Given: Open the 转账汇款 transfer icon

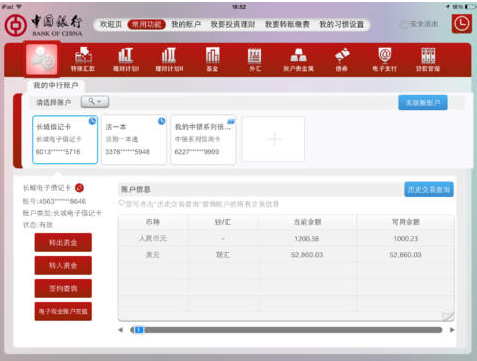Looking at the screenshot, I should point(83,60).
